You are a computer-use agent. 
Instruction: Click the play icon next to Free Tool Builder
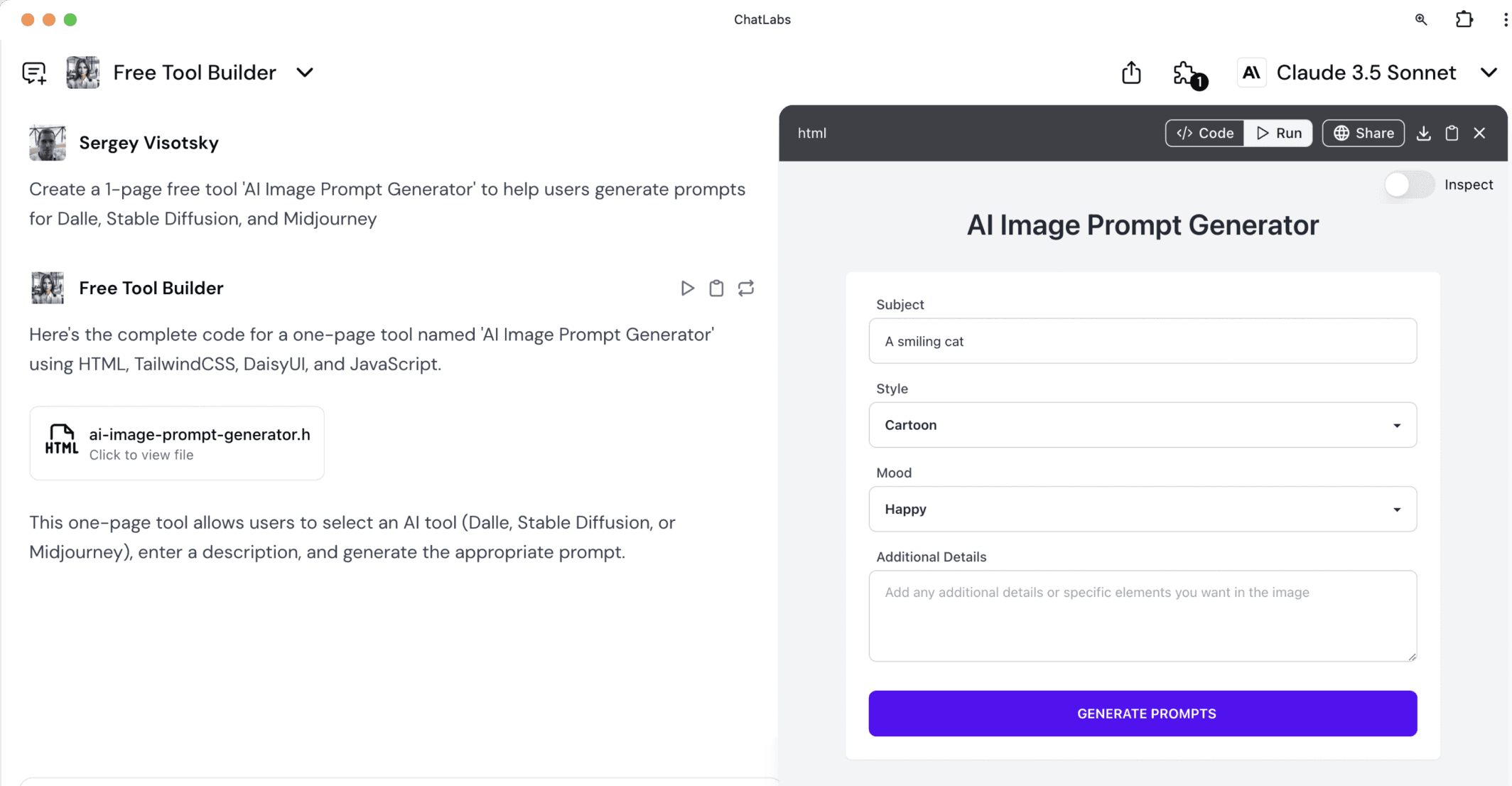(687, 288)
